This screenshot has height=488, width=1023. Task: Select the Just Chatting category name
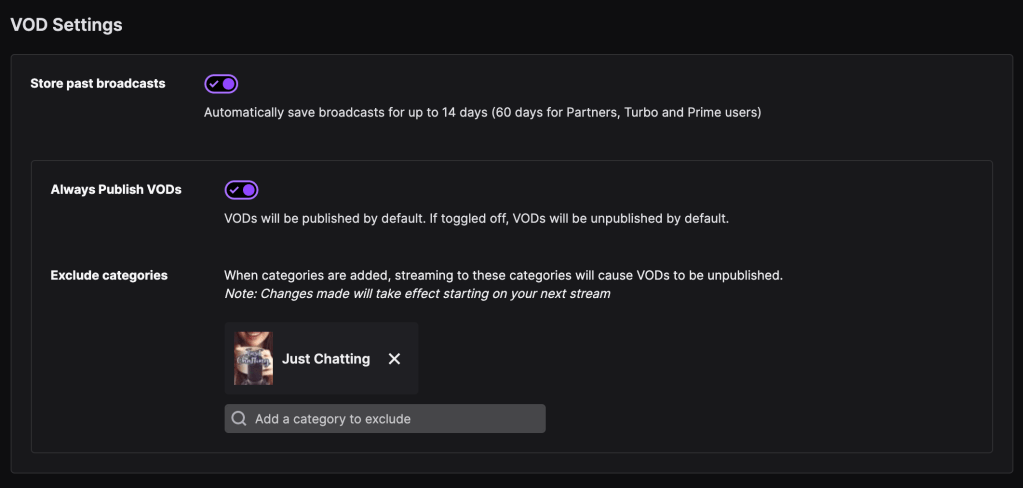326,359
